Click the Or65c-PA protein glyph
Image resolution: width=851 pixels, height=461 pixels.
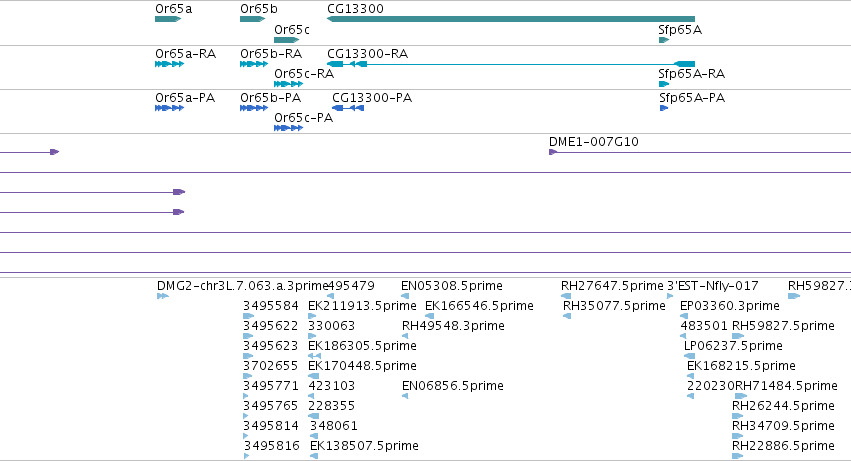[288, 128]
